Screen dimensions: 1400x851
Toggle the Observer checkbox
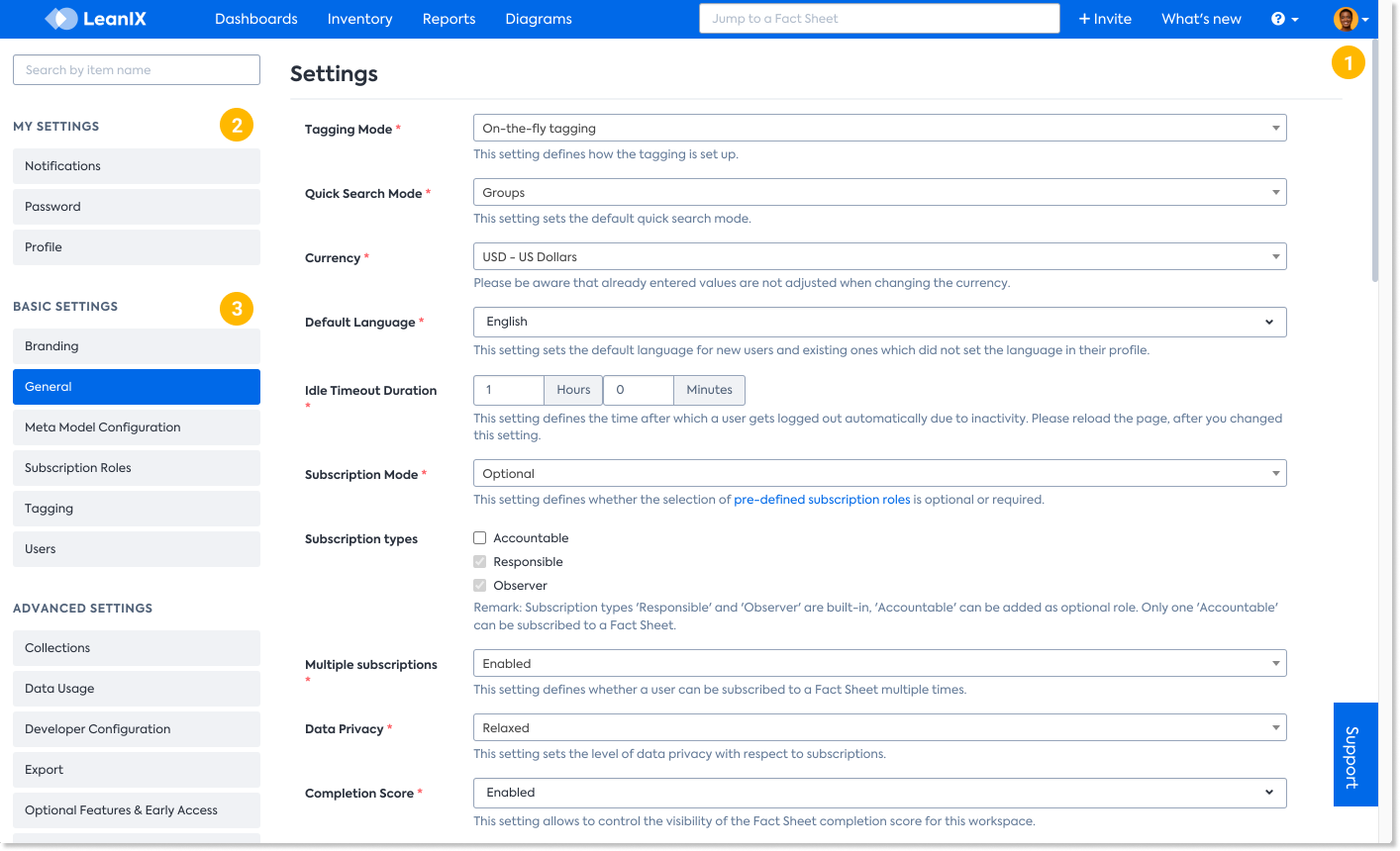tap(480, 586)
